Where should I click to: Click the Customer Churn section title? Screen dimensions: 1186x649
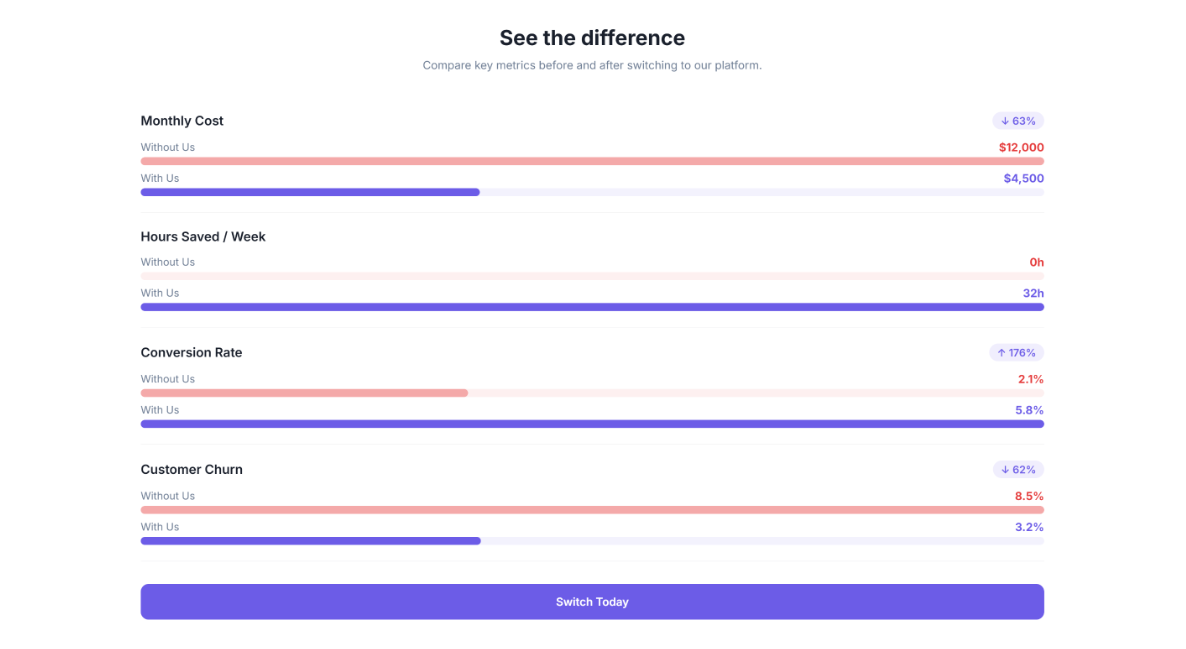coord(191,469)
